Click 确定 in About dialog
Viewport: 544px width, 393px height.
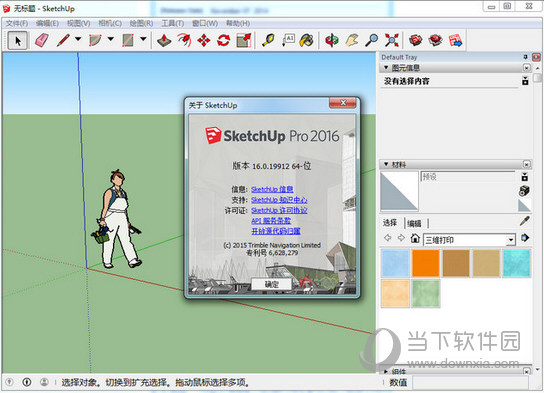pyautogui.click(x=271, y=284)
